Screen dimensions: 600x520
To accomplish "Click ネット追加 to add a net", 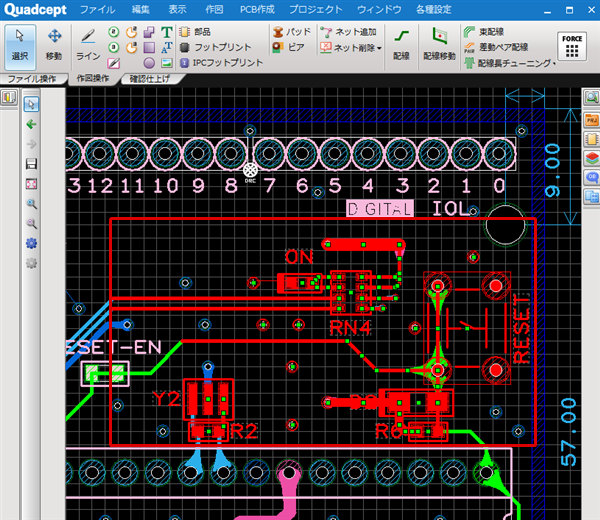I will point(349,32).
